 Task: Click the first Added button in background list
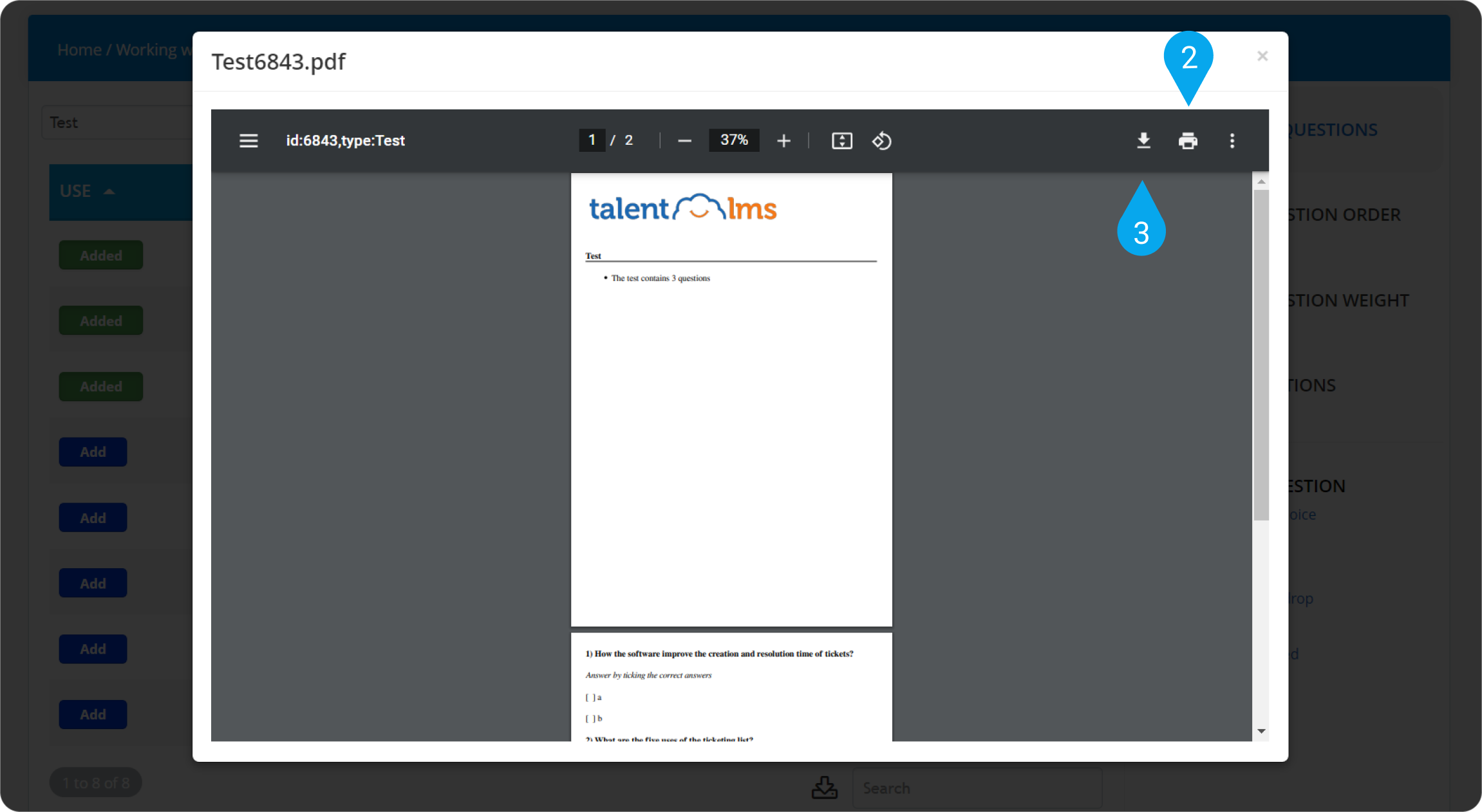pyautogui.click(x=101, y=255)
